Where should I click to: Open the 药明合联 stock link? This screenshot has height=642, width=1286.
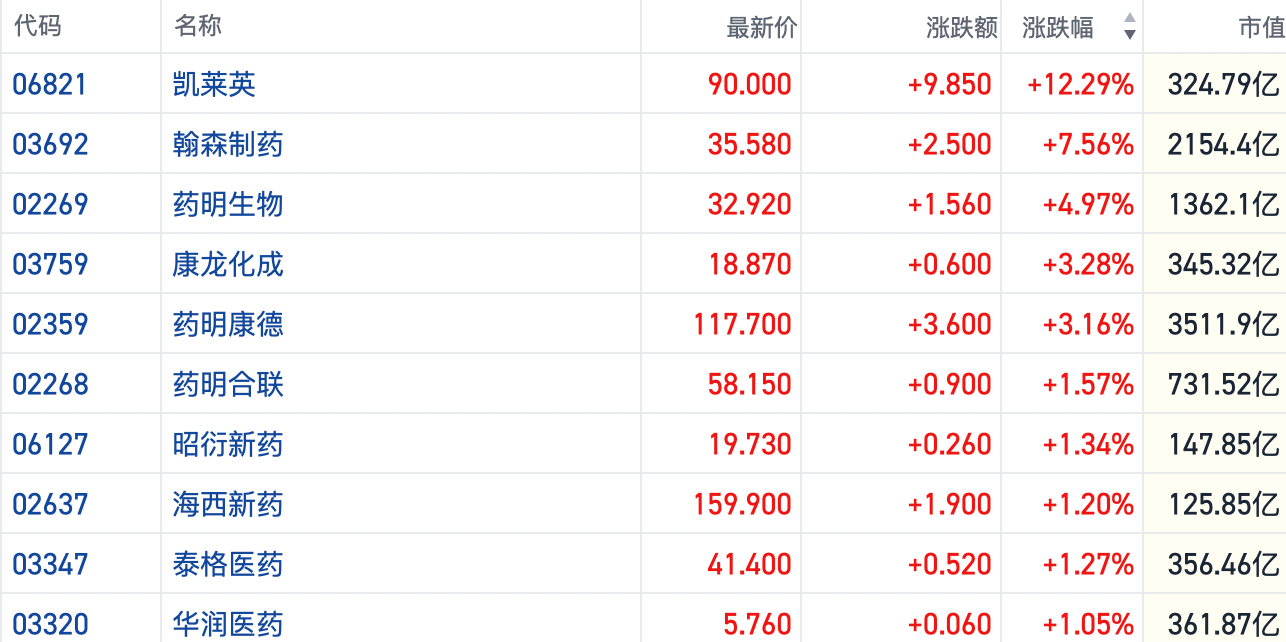click(228, 384)
